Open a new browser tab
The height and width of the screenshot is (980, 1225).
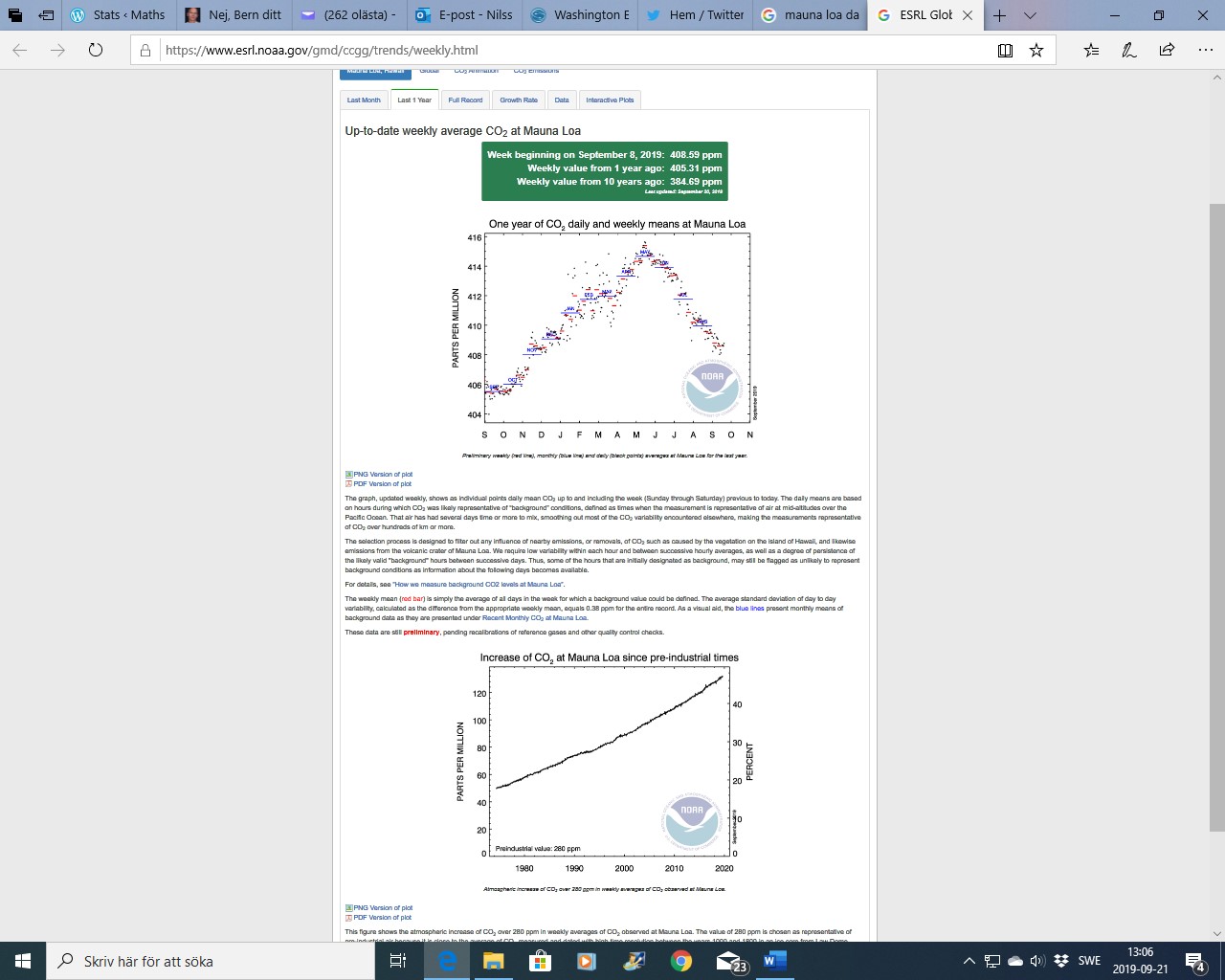[999, 15]
